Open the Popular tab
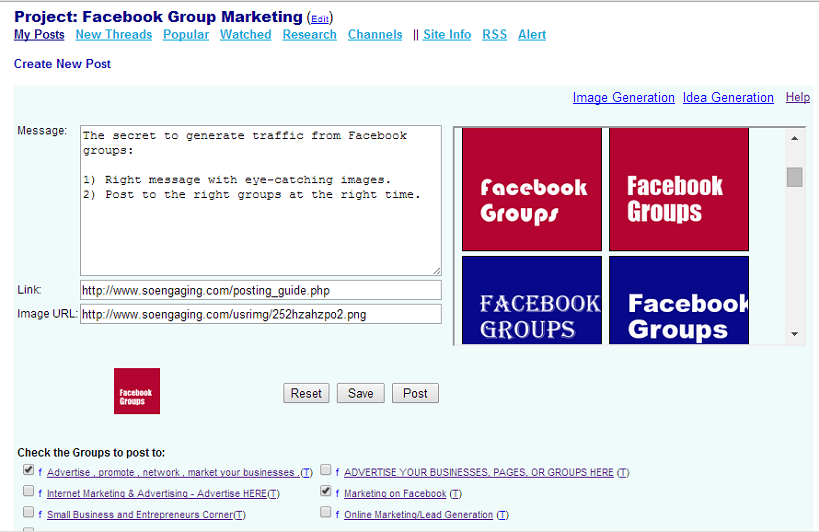Viewport: 819px width, 532px height. click(x=186, y=35)
